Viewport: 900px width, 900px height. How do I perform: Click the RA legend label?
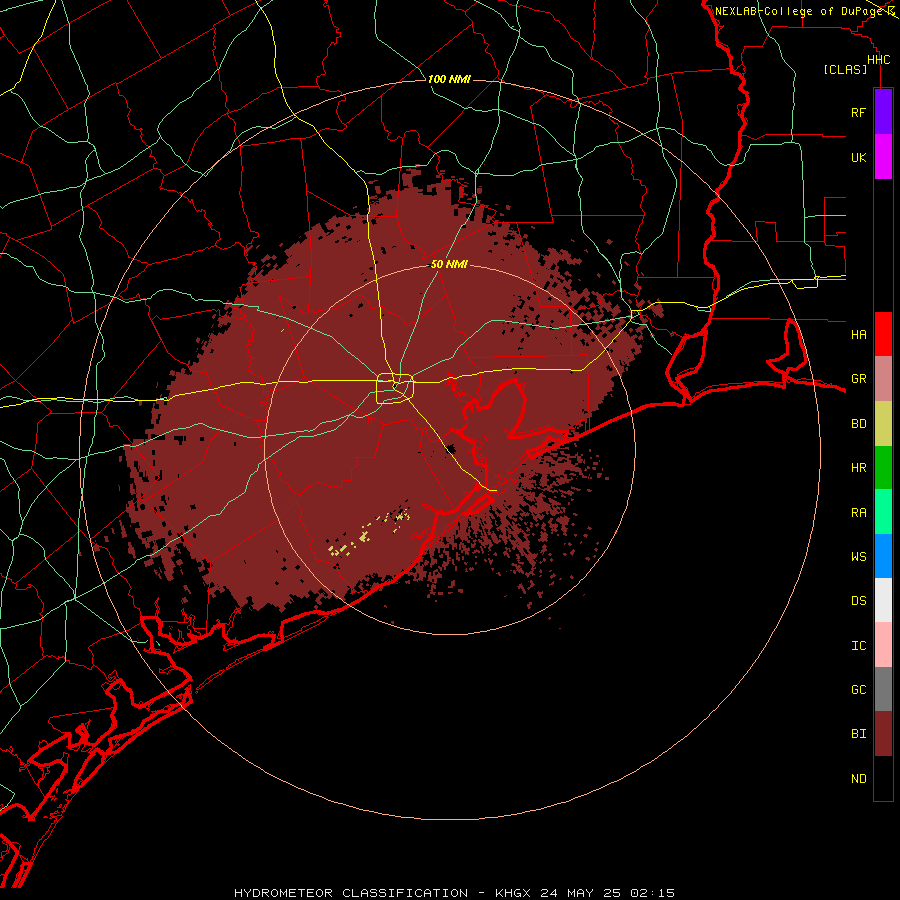[x=858, y=513]
